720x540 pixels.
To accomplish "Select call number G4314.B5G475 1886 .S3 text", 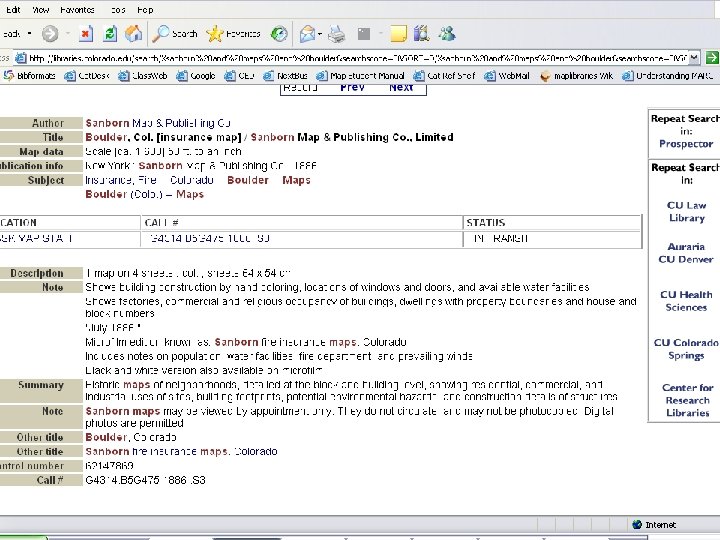I will pos(146,480).
